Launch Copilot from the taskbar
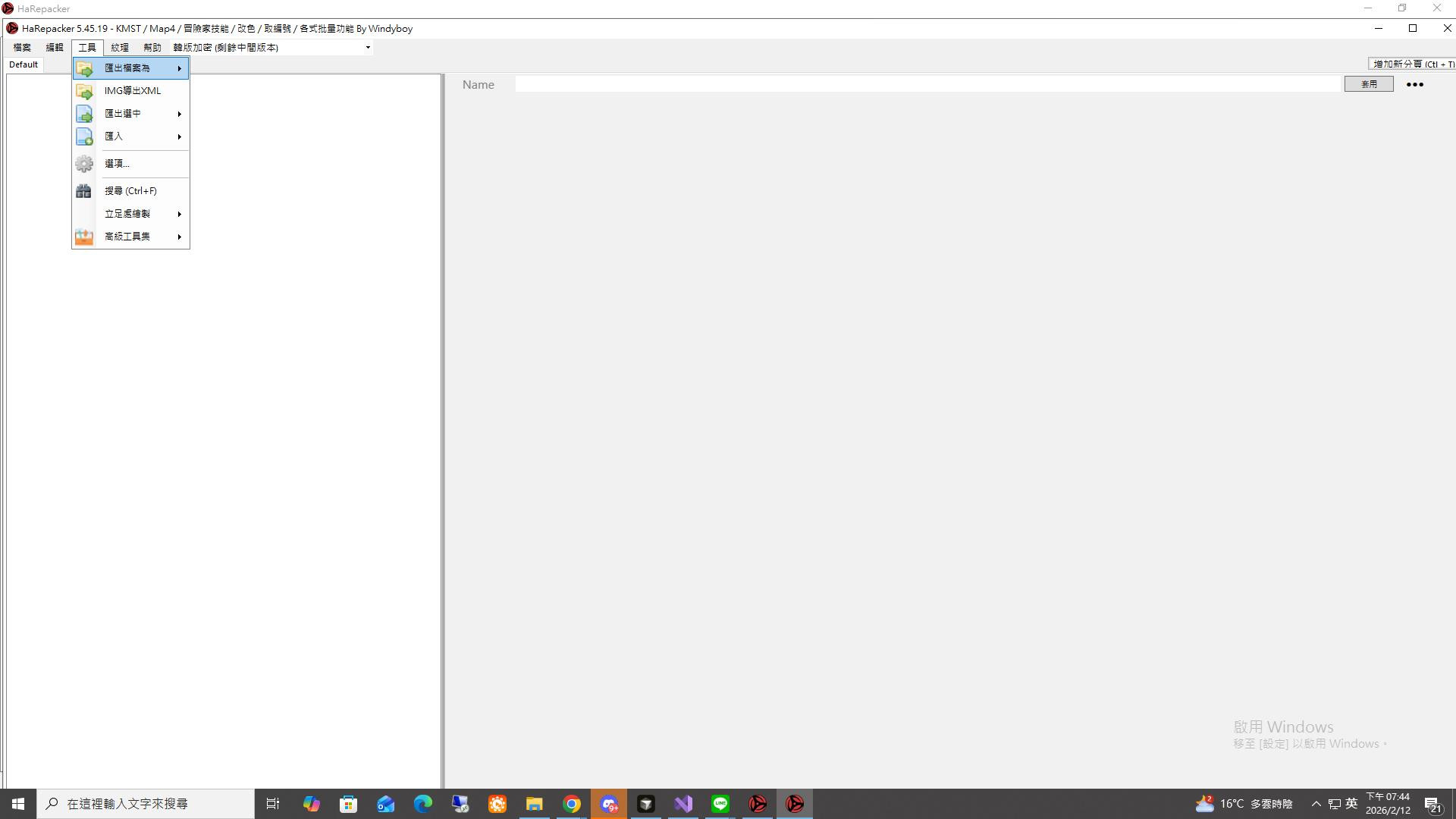Viewport: 1456px width, 819px height. 311,804
